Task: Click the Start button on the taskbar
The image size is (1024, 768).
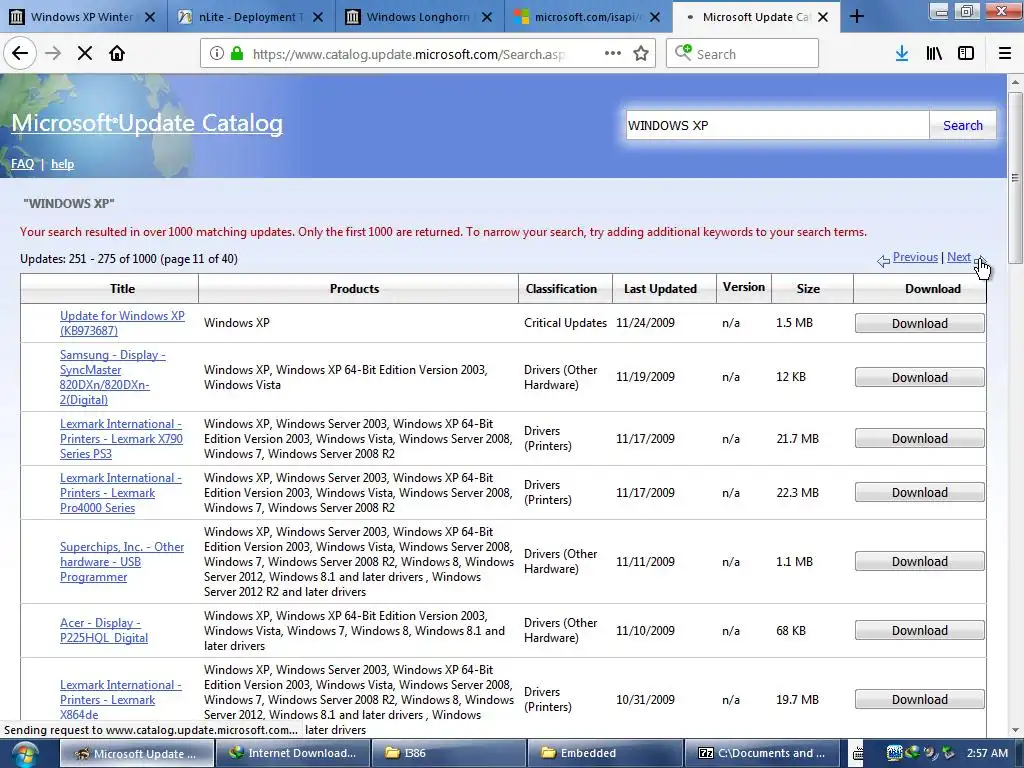Action: click(x=25, y=754)
